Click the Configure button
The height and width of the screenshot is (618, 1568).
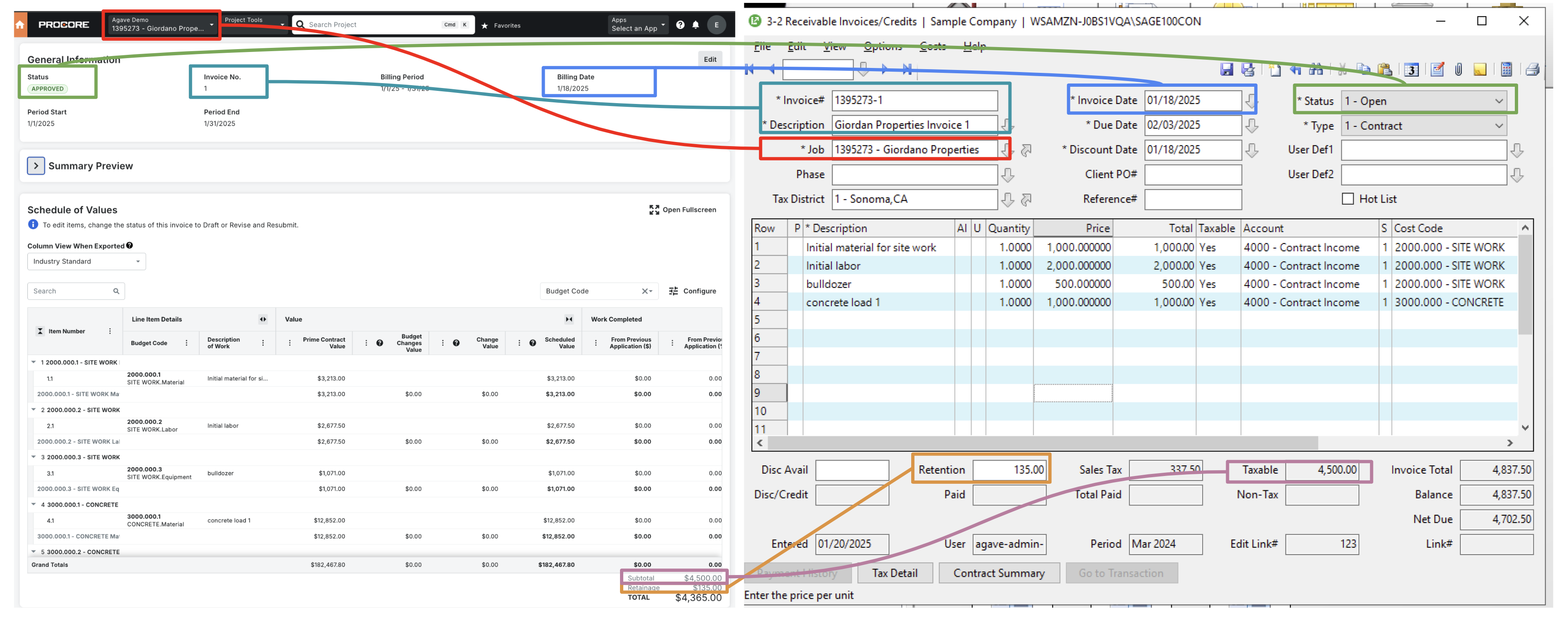click(693, 291)
